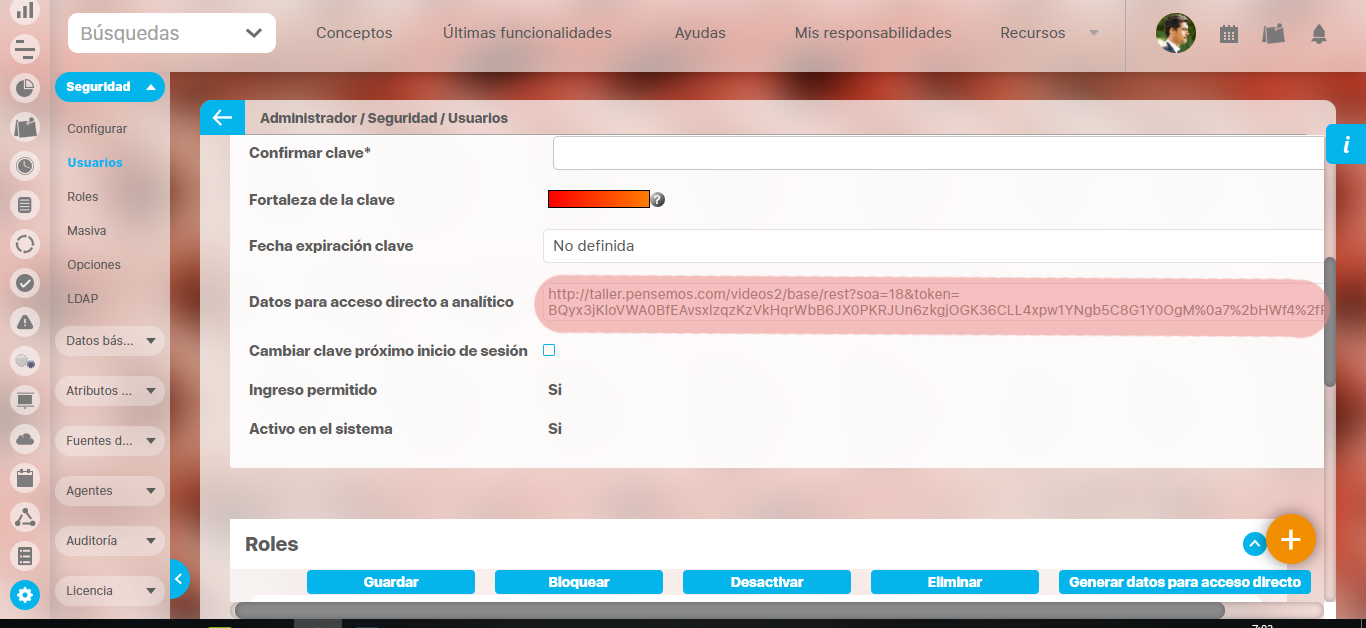
Task: Open the calendar icon in top bar
Action: point(1229,34)
